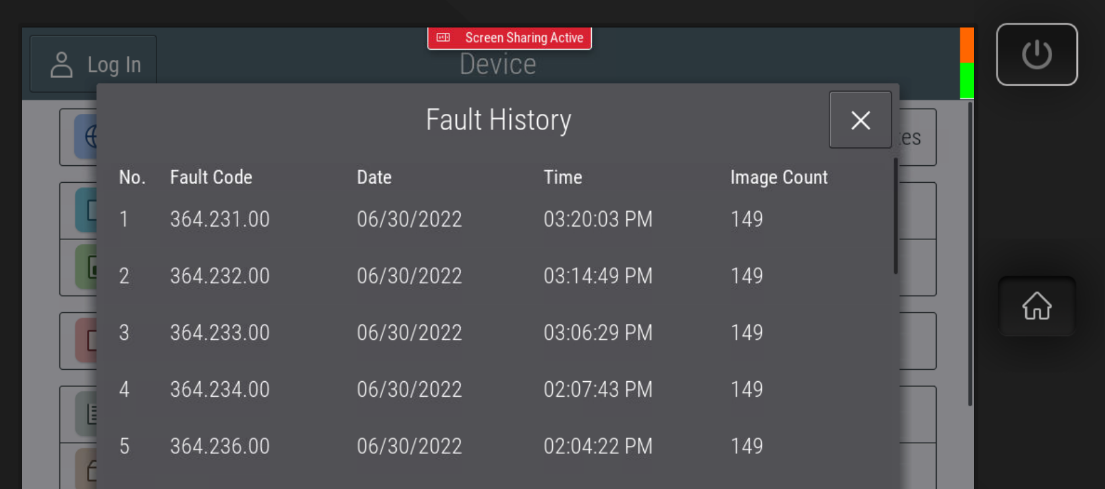
Task: Click the screen sharing icon in red badge
Action: point(444,38)
